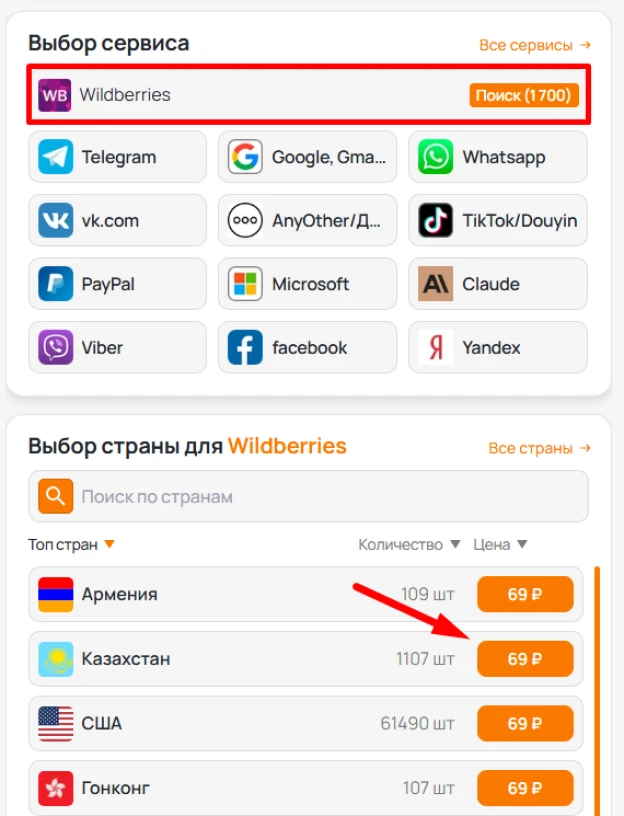
Task: Click the facebook service icon
Action: pyautogui.click(x=245, y=347)
